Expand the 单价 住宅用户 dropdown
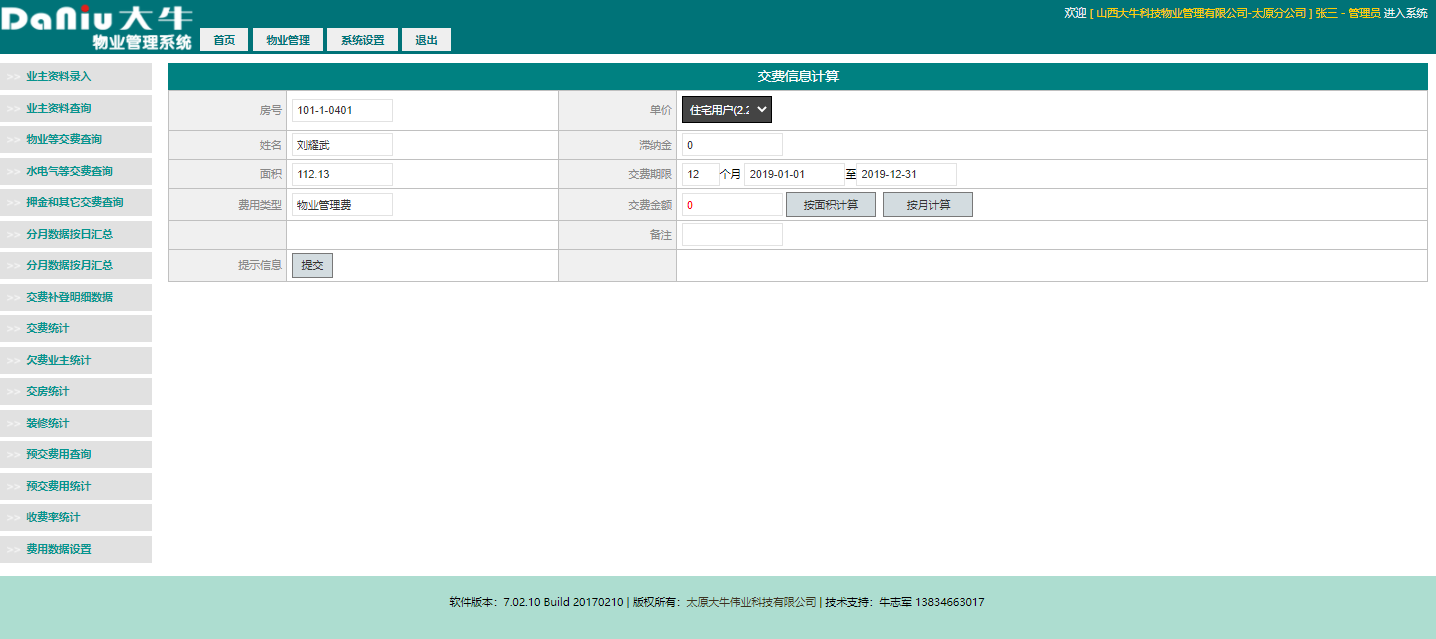Image resolution: width=1436 pixels, height=639 pixels. (x=727, y=110)
